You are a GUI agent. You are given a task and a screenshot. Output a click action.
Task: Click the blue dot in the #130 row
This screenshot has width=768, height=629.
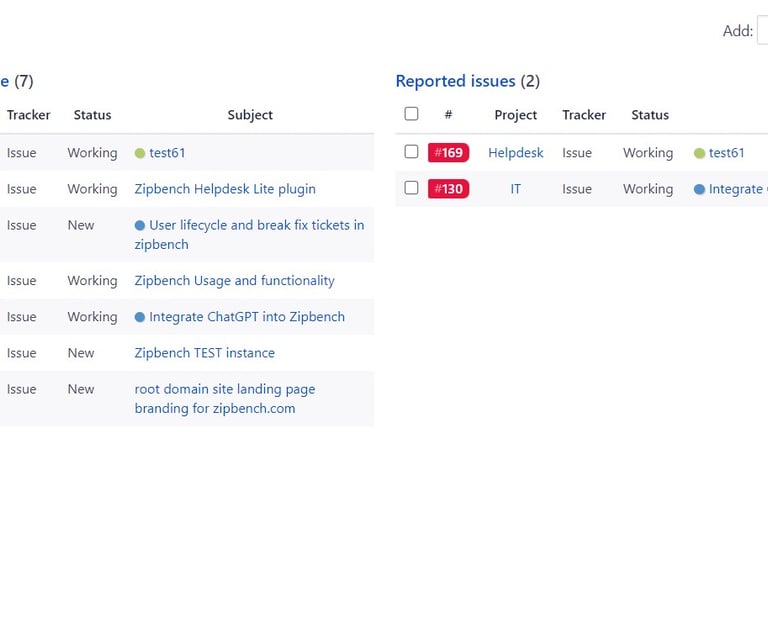(x=699, y=189)
